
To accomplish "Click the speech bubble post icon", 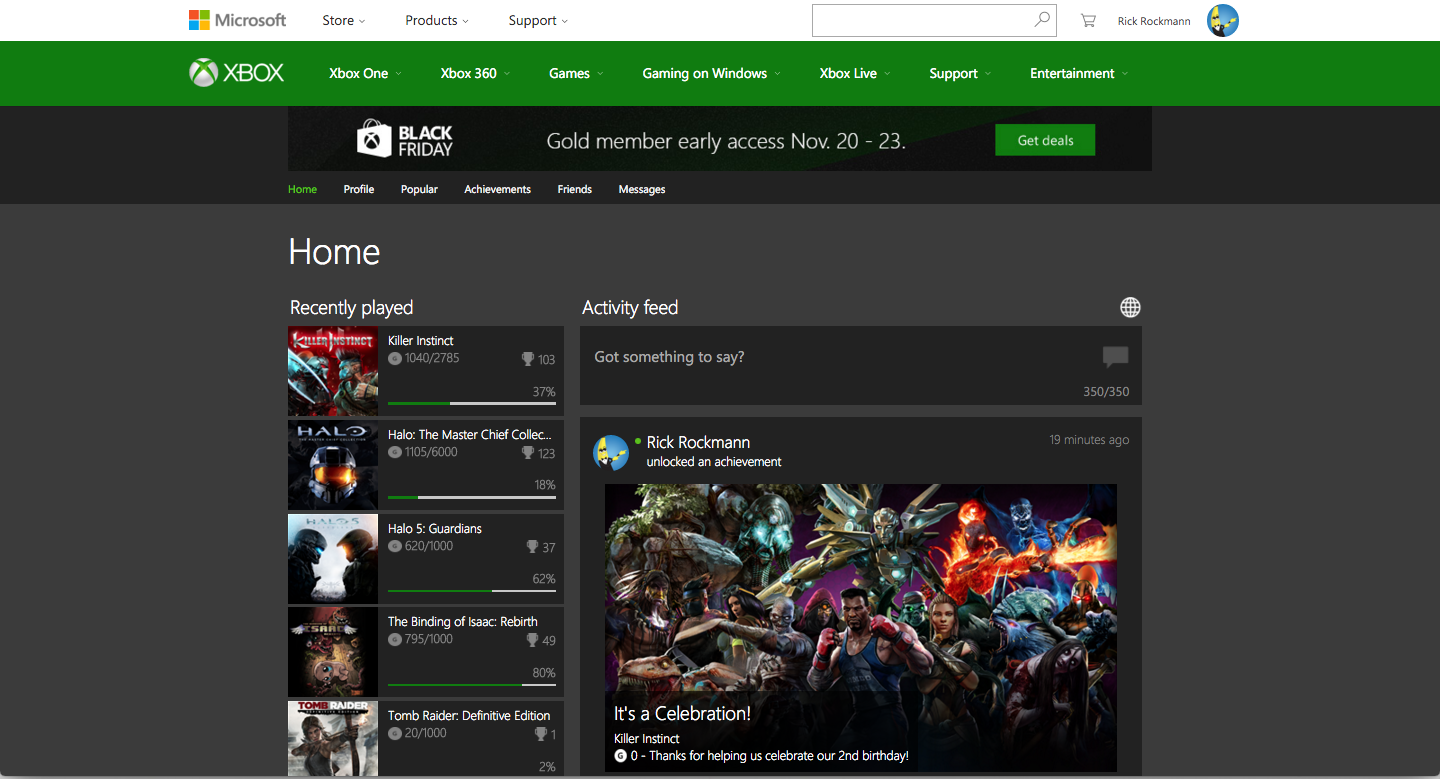I will (x=1115, y=357).
